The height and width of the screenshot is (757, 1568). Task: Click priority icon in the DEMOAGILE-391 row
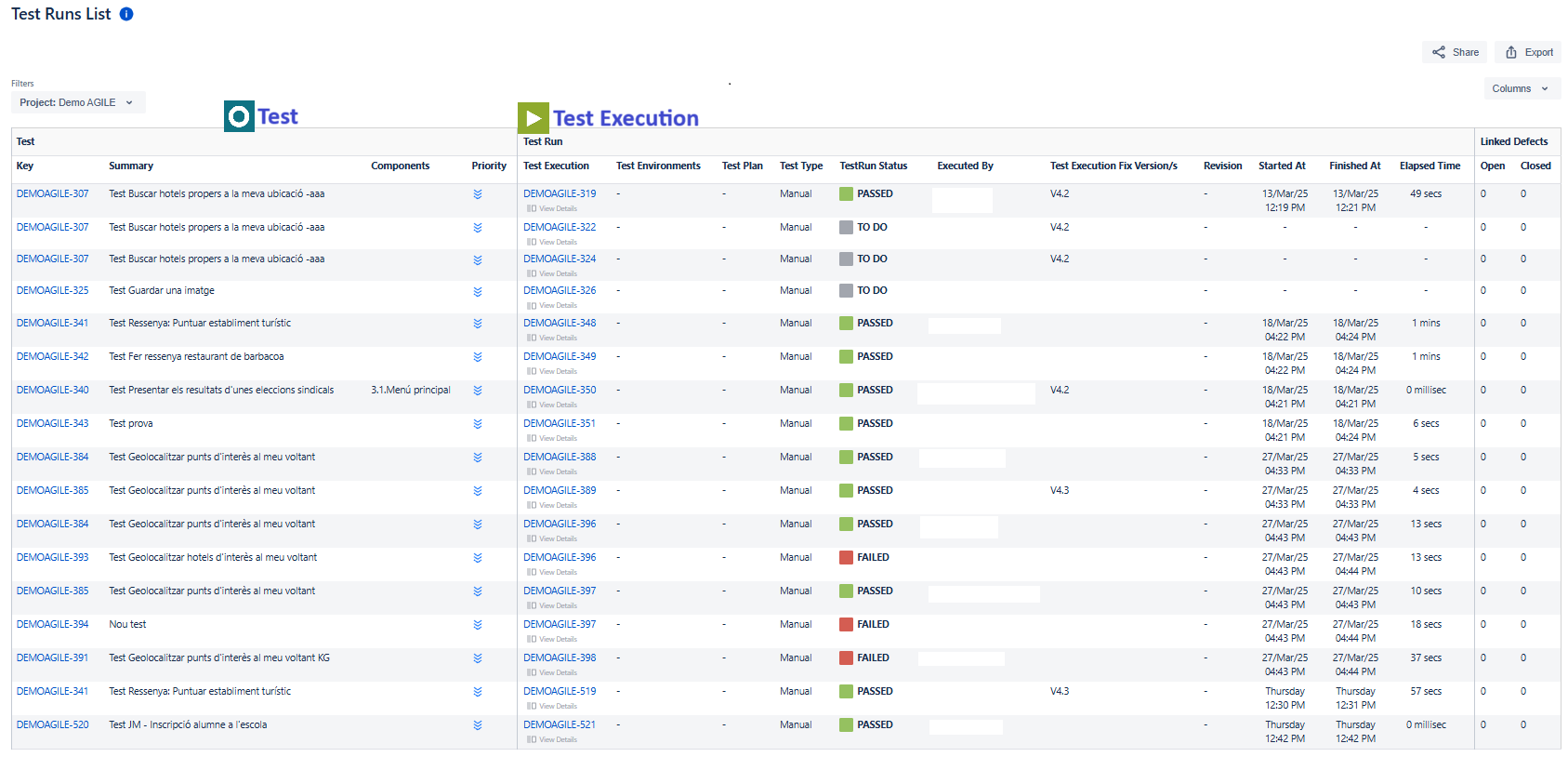coord(478,658)
